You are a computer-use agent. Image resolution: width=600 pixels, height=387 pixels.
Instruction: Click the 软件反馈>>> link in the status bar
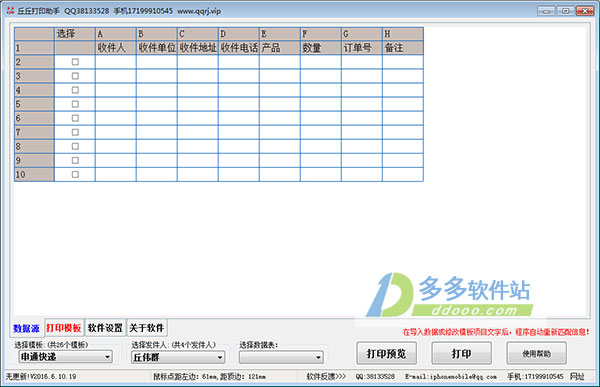pyautogui.click(x=326, y=376)
